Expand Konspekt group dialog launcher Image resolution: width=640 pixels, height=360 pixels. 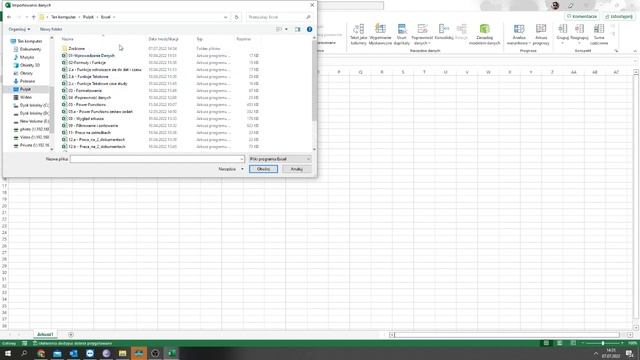pyautogui.click(x=616, y=51)
